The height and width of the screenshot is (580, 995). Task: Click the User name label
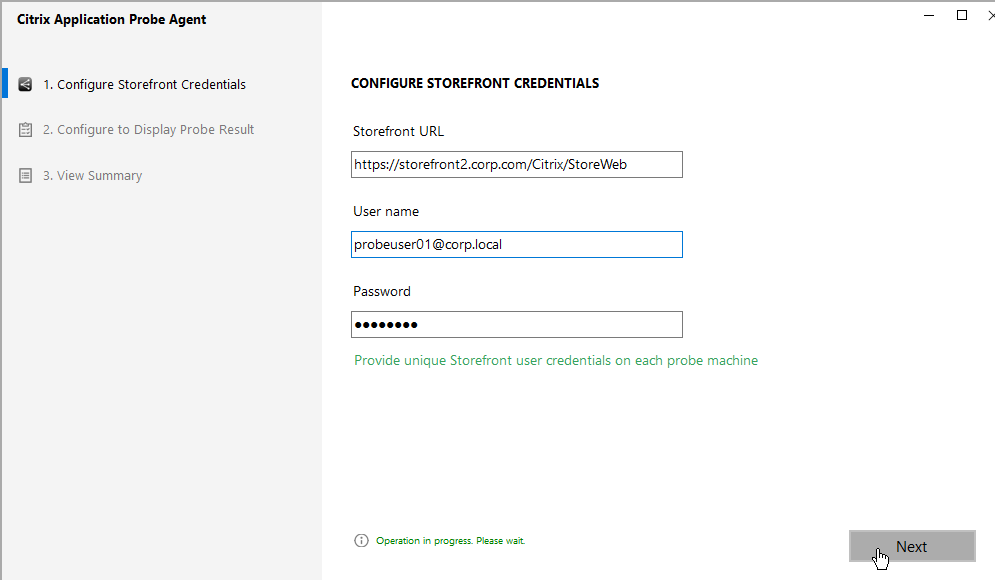(x=386, y=211)
